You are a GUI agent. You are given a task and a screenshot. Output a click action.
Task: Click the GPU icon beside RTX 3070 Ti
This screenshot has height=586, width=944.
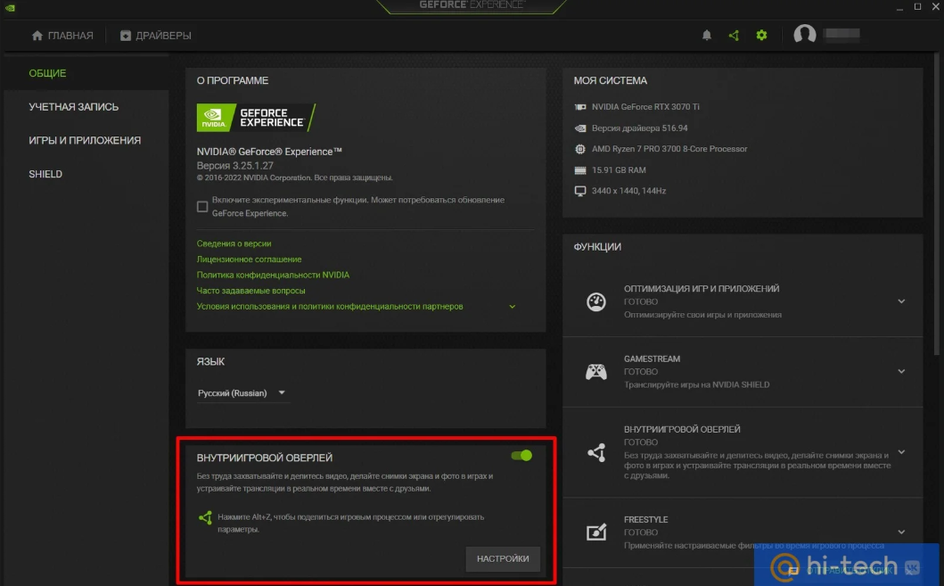580,107
